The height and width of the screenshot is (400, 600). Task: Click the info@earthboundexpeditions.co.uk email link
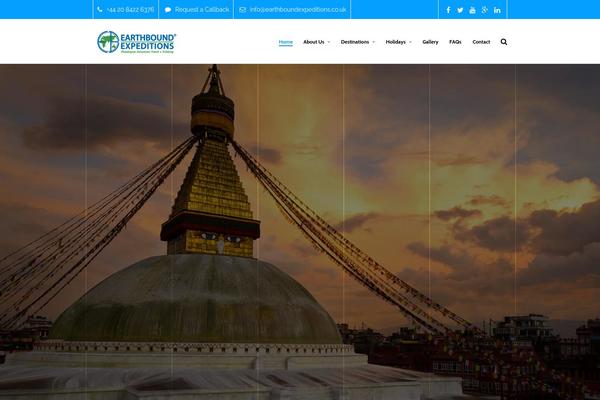[x=298, y=10]
